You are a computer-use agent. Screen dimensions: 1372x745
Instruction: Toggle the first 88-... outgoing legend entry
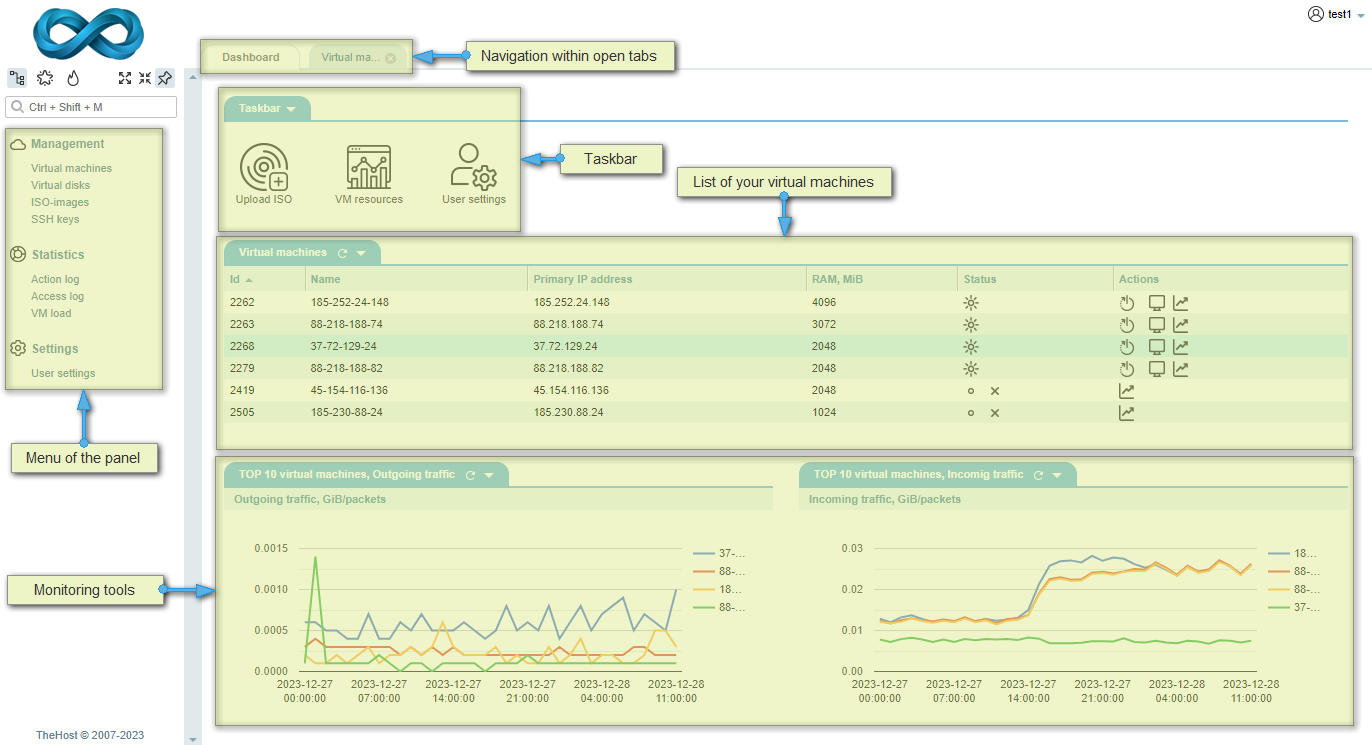[719, 571]
